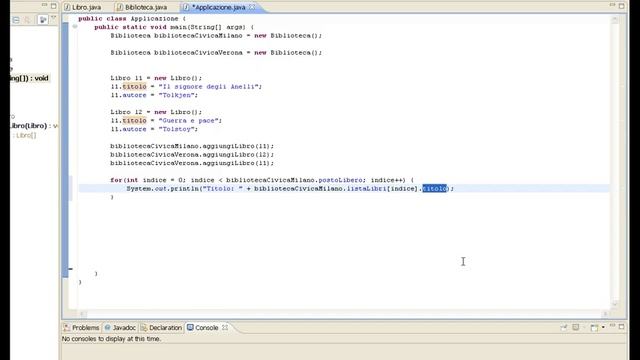The image size is (640, 360).
Task: Click the highlighted 'titolo' word in println line
Action: click(x=435, y=189)
